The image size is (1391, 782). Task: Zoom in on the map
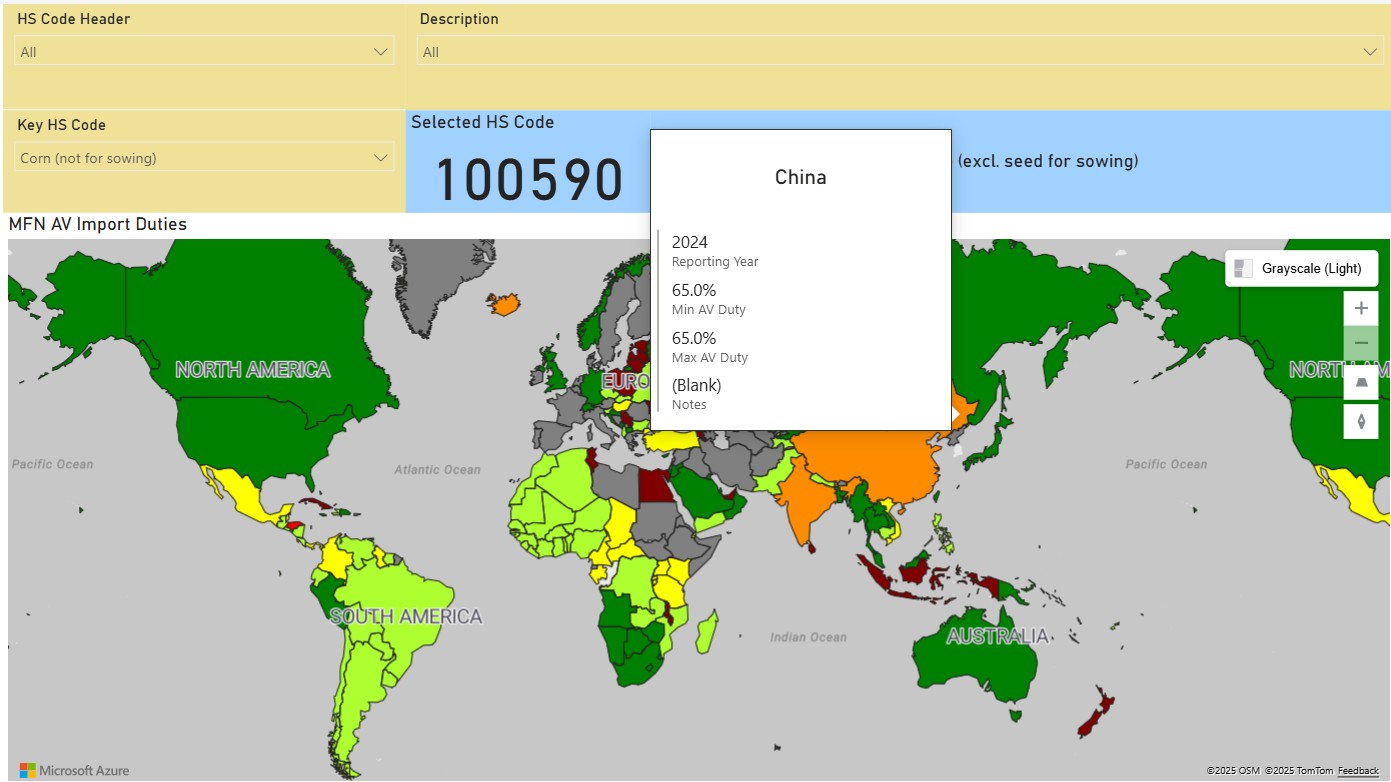(x=1360, y=308)
